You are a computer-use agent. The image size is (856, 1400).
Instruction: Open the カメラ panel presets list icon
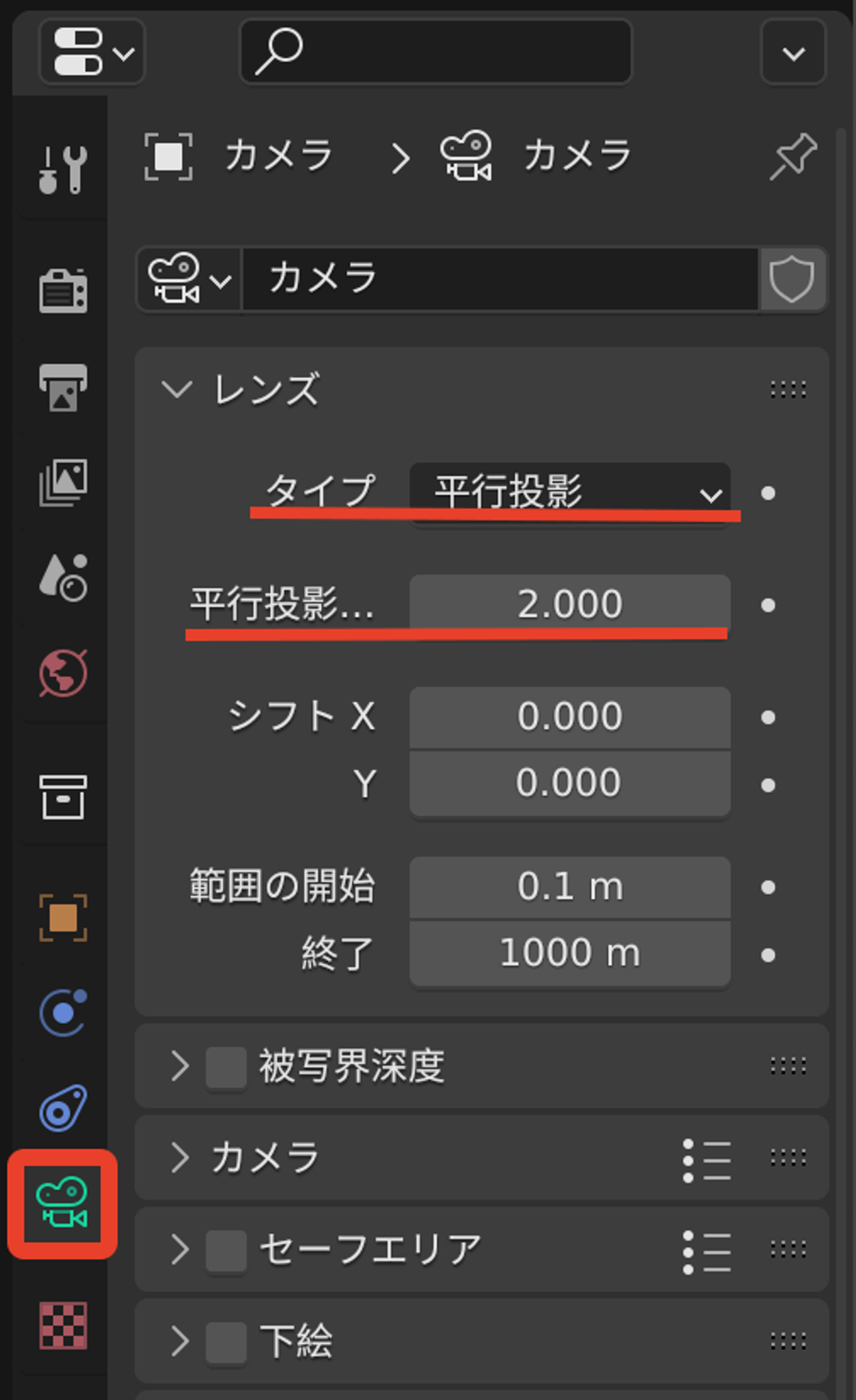pyautogui.click(x=707, y=1160)
